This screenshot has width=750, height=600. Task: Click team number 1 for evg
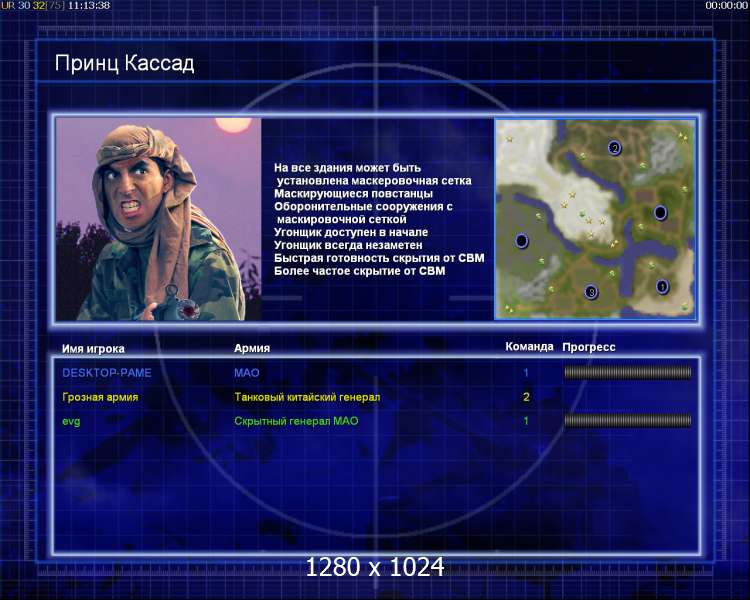click(x=526, y=421)
